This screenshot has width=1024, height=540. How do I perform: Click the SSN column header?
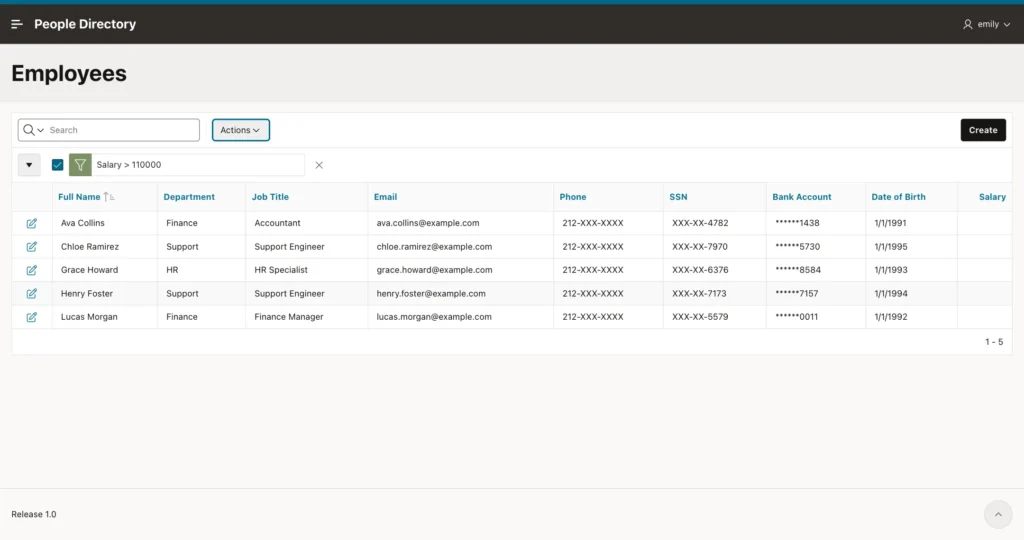678,197
